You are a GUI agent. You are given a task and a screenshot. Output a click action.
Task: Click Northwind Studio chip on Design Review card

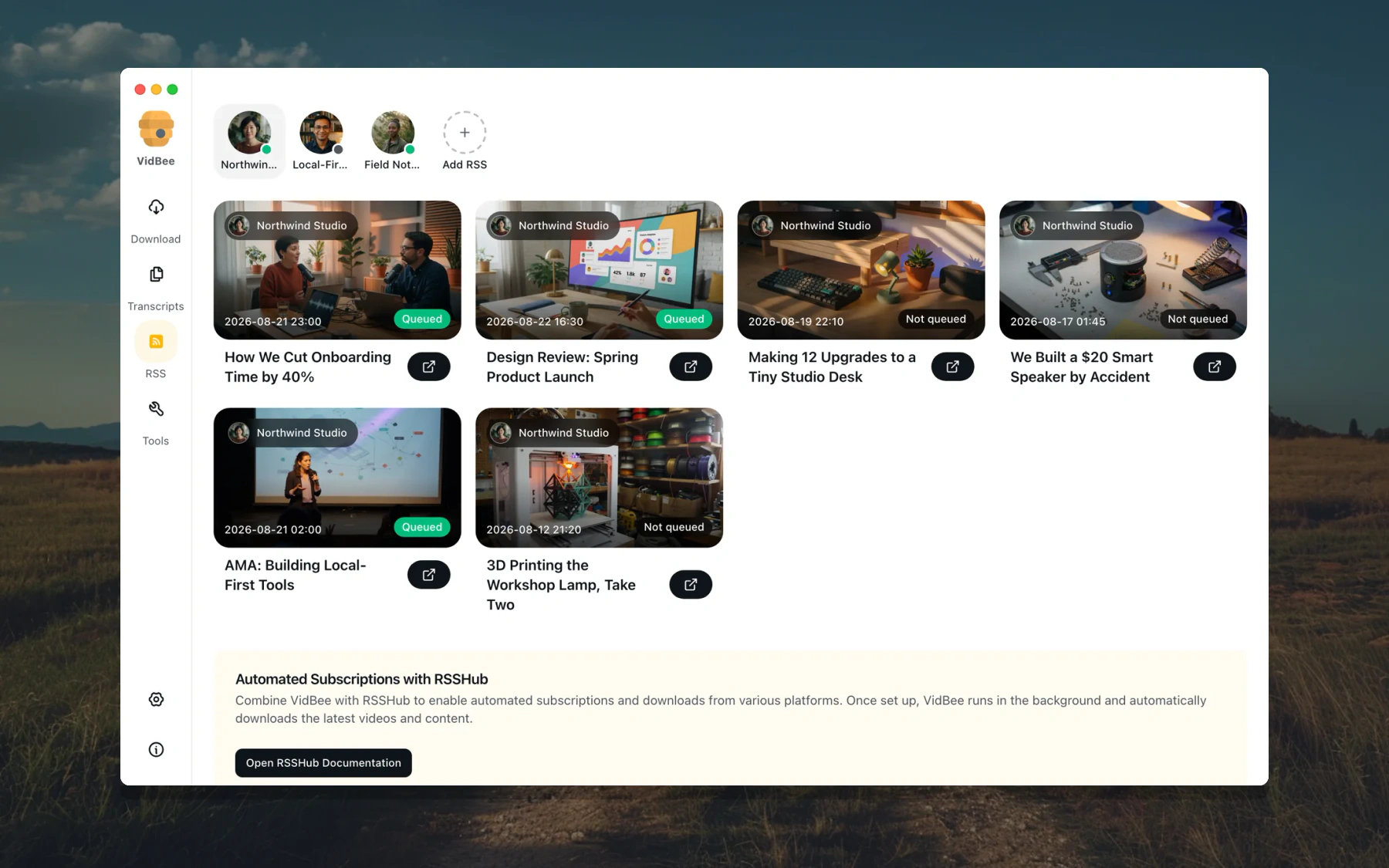553,225
